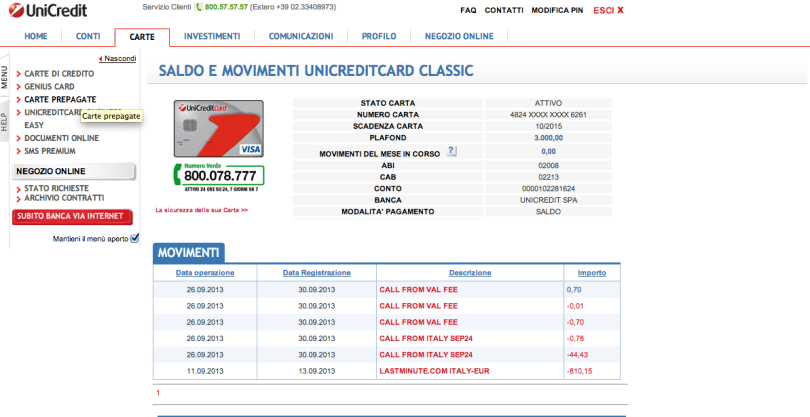Click the red arrow beside Stato Richieste

tap(18, 188)
